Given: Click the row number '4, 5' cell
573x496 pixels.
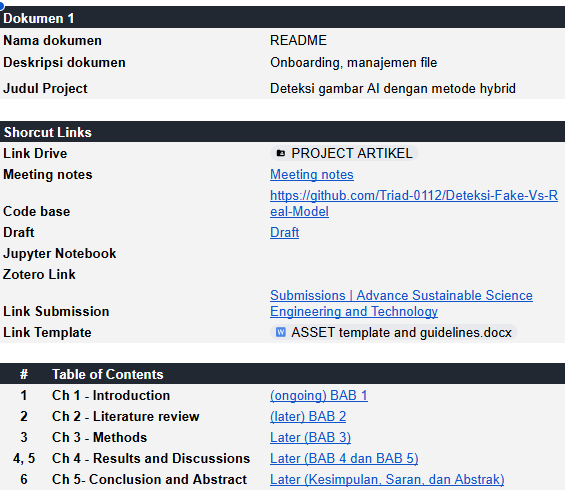Looking at the screenshot, I should coord(24,458).
